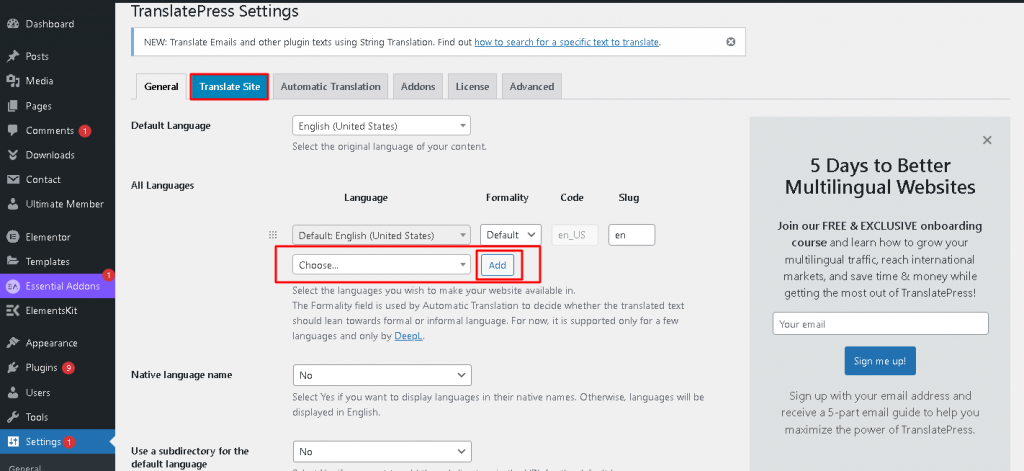The width and height of the screenshot is (1024, 471).
Task: Click the Elementor sidebar icon
Action: pos(12,238)
